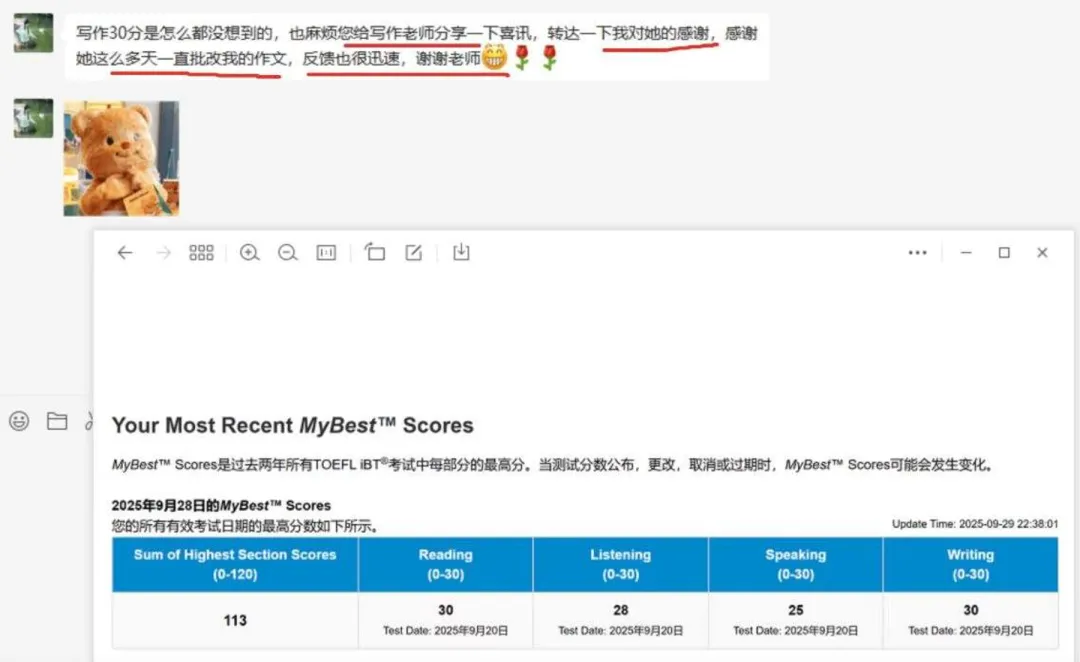Select the message about writing 30 score
This screenshot has height=662, width=1080.
pyautogui.click(x=417, y=46)
